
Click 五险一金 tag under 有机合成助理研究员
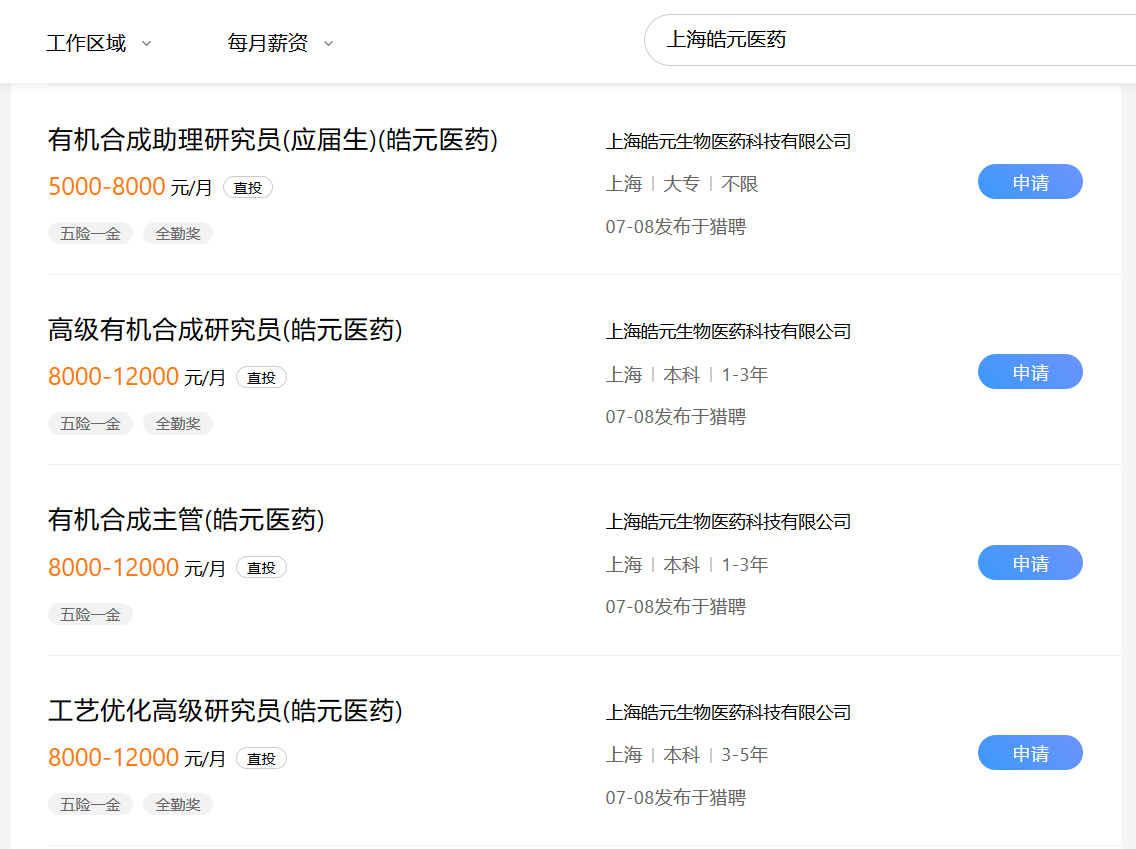point(91,233)
